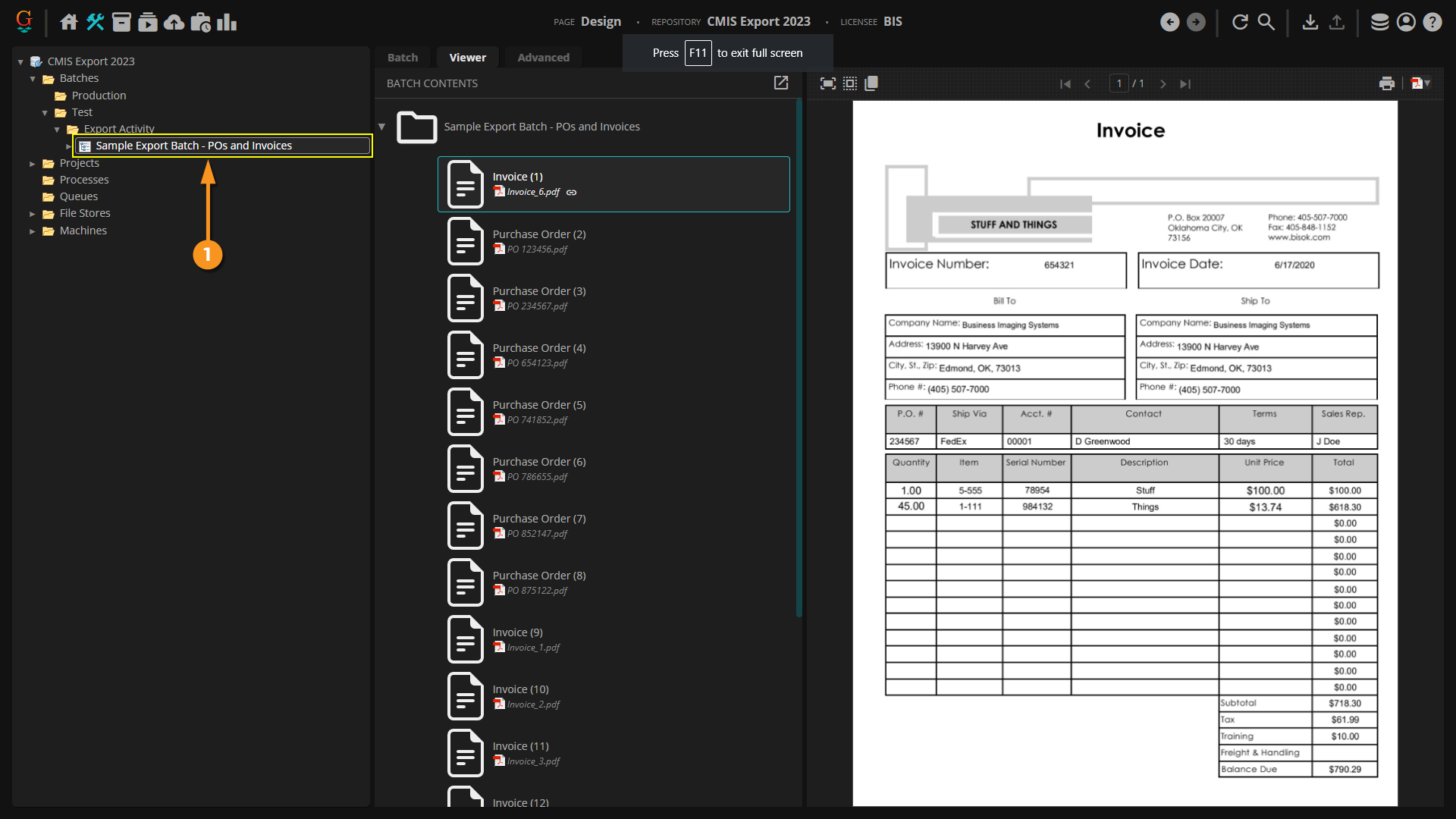This screenshot has width=1456, height=819.
Task: Switch to the Advanced tab
Action: point(543,58)
